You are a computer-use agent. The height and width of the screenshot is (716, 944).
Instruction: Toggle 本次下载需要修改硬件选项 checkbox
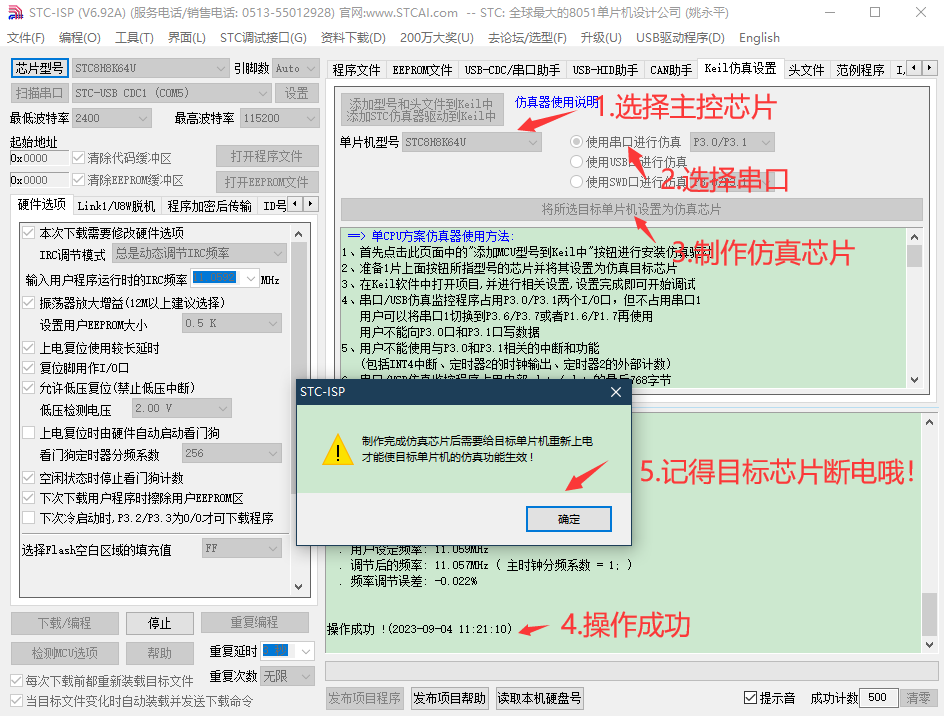pyautogui.click(x=28, y=232)
